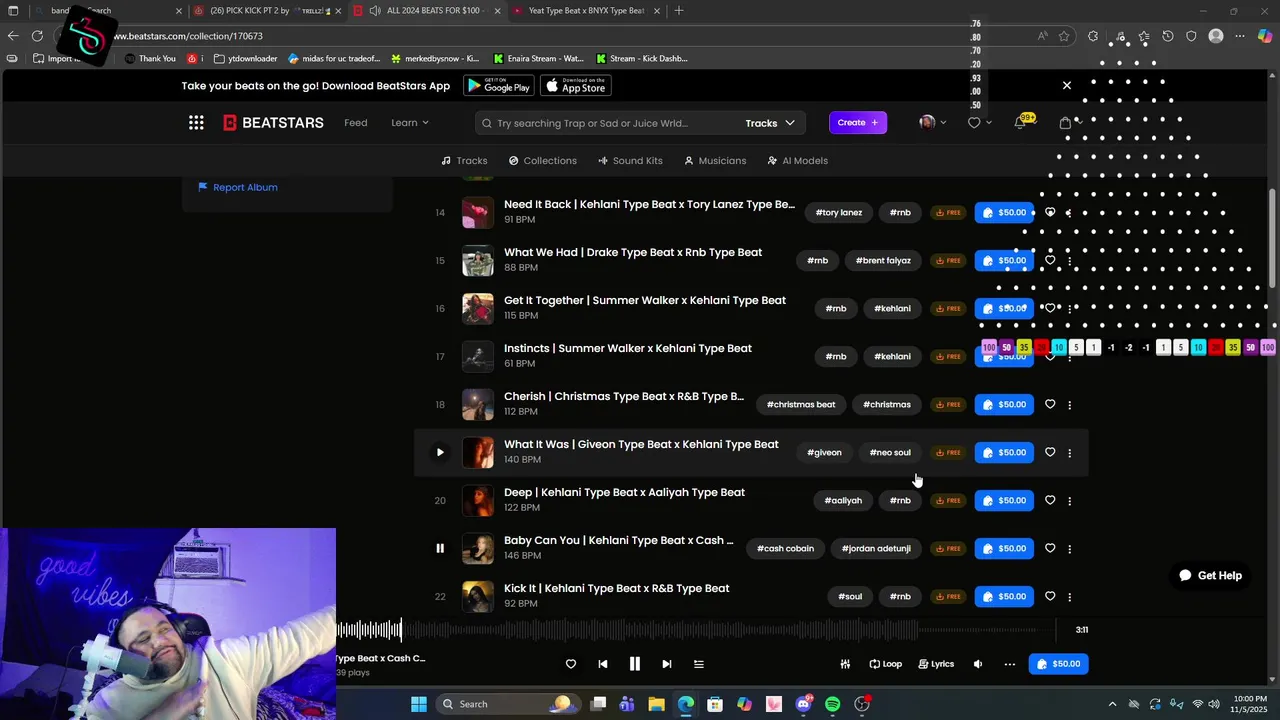Mute the player volume
Screen dimensions: 1280x720
click(978, 664)
